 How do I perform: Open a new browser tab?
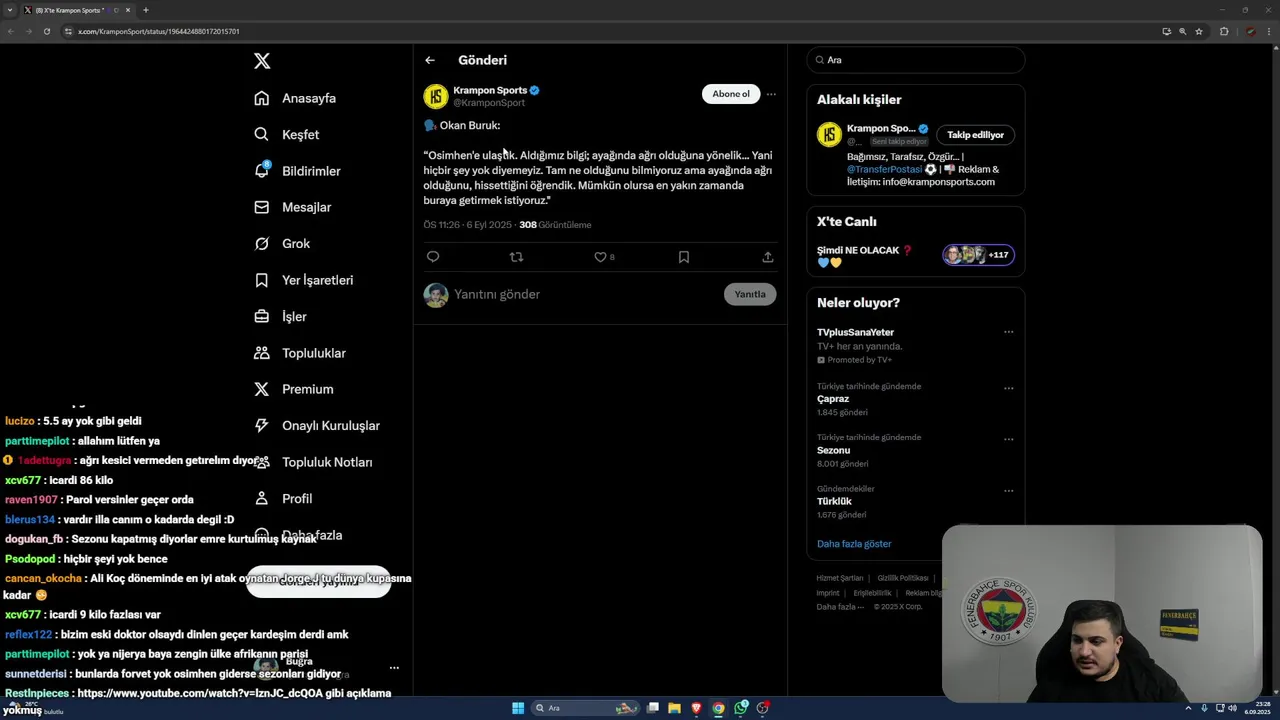[x=146, y=10]
